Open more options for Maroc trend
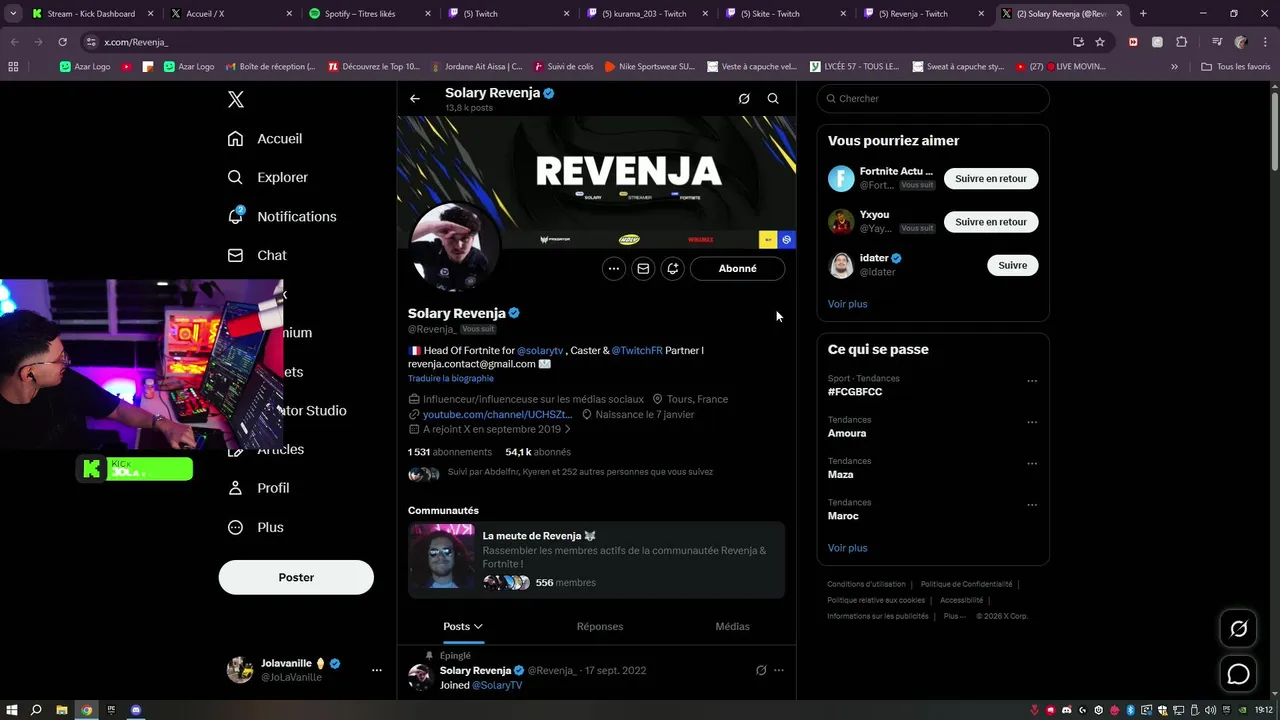Viewport: 1280px width, 720px height. [x=1032, y=505]
